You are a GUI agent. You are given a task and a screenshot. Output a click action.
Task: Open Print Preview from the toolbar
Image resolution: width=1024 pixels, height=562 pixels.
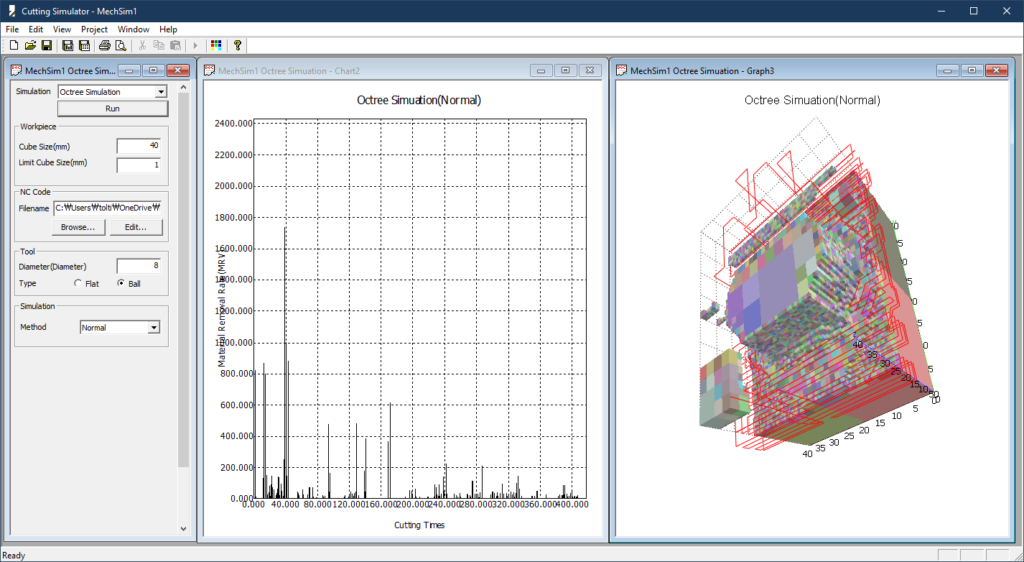pos(120,45)
